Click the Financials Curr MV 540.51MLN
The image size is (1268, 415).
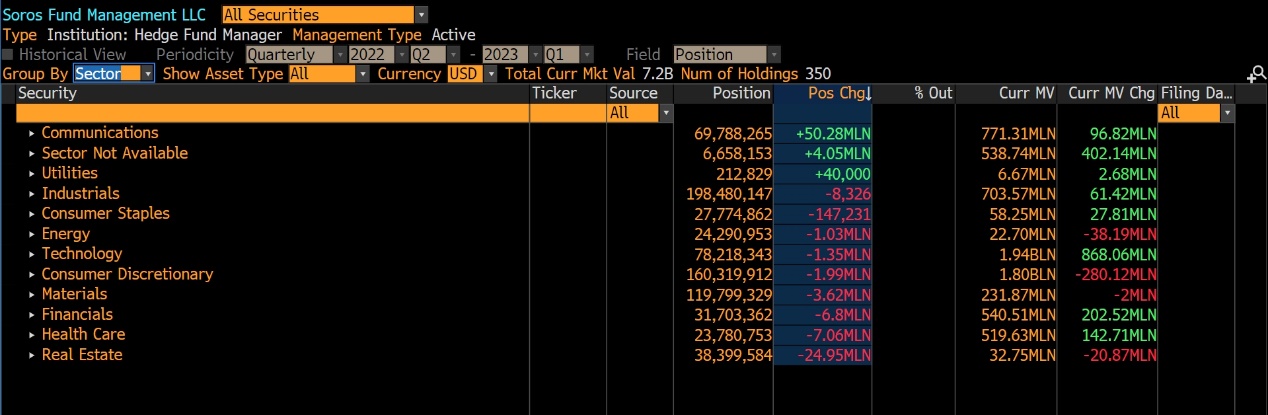(x=1017, y=314)
